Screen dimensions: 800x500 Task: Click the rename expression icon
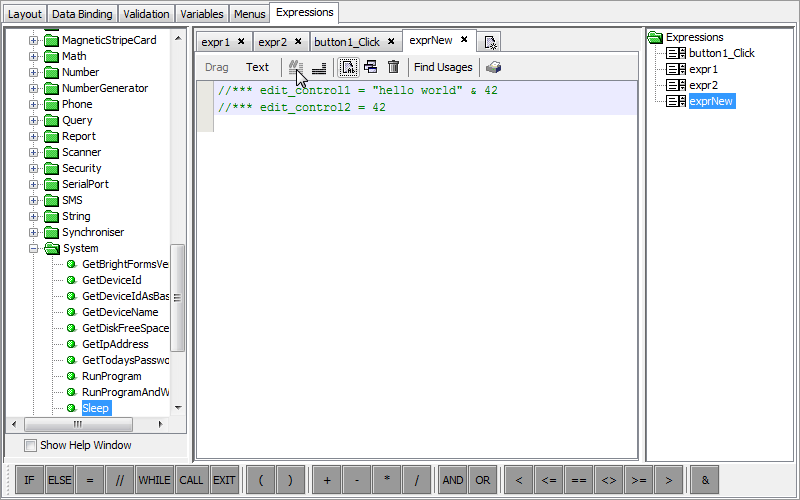click(x=348, y=67)
